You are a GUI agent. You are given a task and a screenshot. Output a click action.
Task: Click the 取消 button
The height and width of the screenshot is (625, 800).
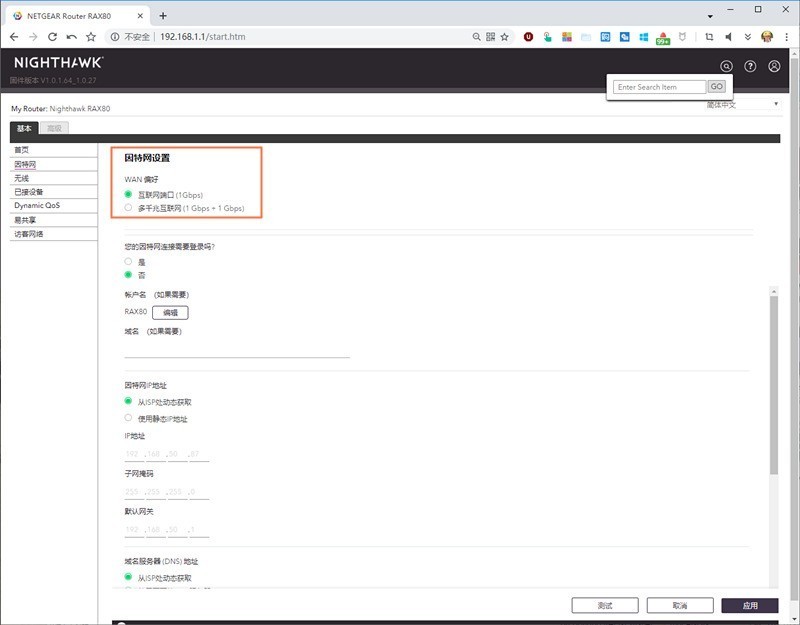[x=680, y=606]
